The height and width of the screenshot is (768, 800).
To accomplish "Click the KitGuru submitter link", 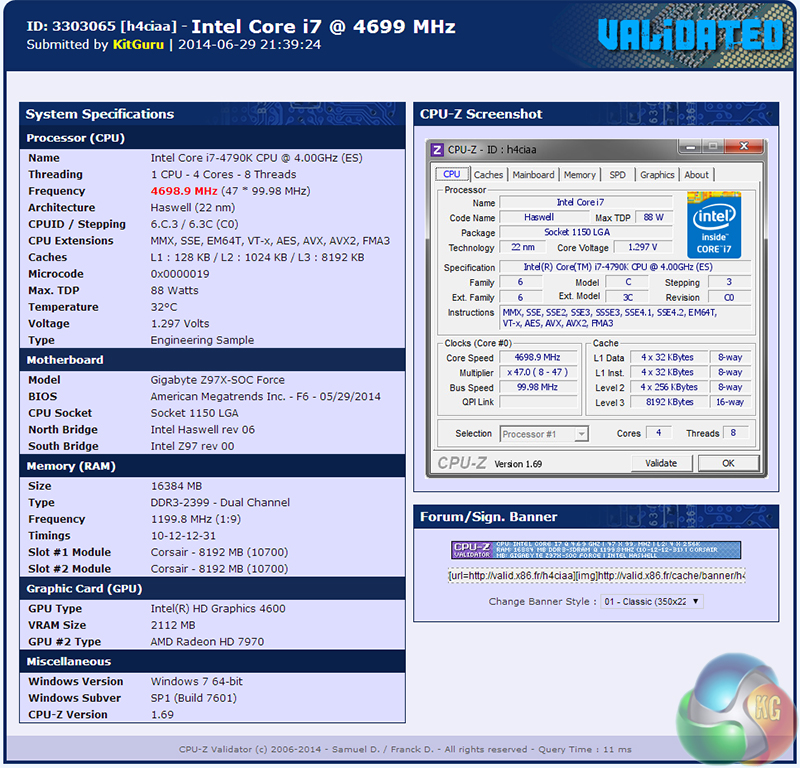I will pyautogui.click(x=138, y=44).
